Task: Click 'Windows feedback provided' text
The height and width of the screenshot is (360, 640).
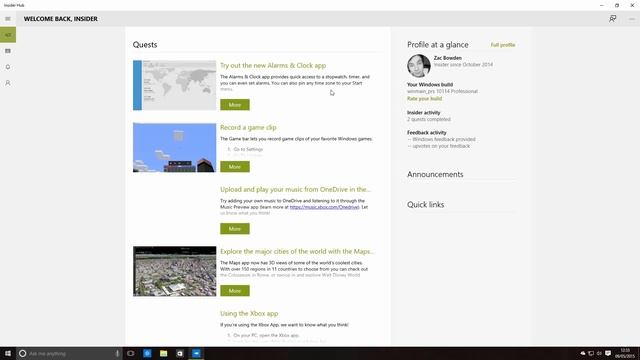Action: pos(441,140)
